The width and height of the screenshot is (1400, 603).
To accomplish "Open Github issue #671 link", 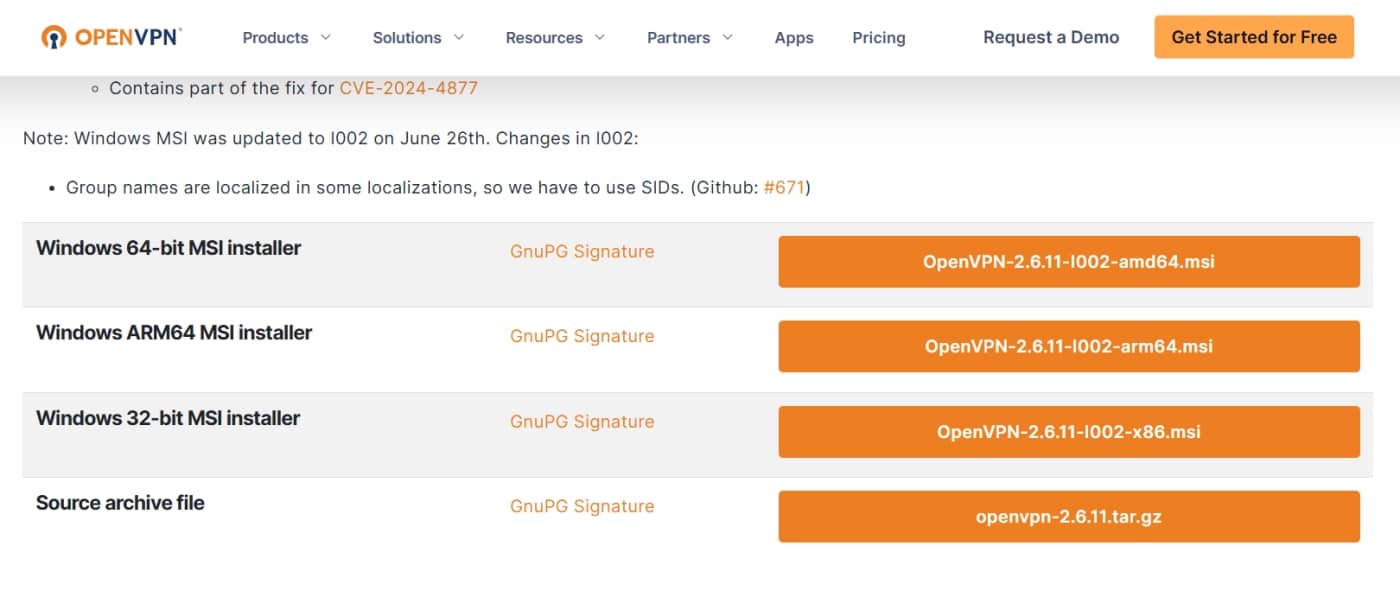I will [784, 187].
